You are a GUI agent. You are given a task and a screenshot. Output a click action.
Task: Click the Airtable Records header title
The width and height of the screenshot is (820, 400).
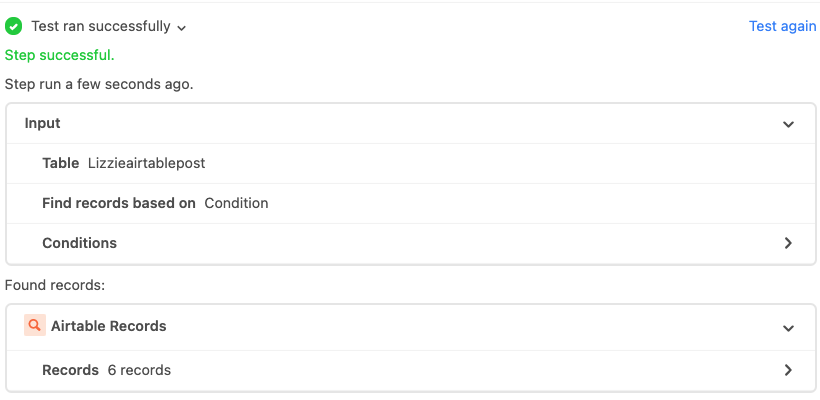tap(109, 326)
